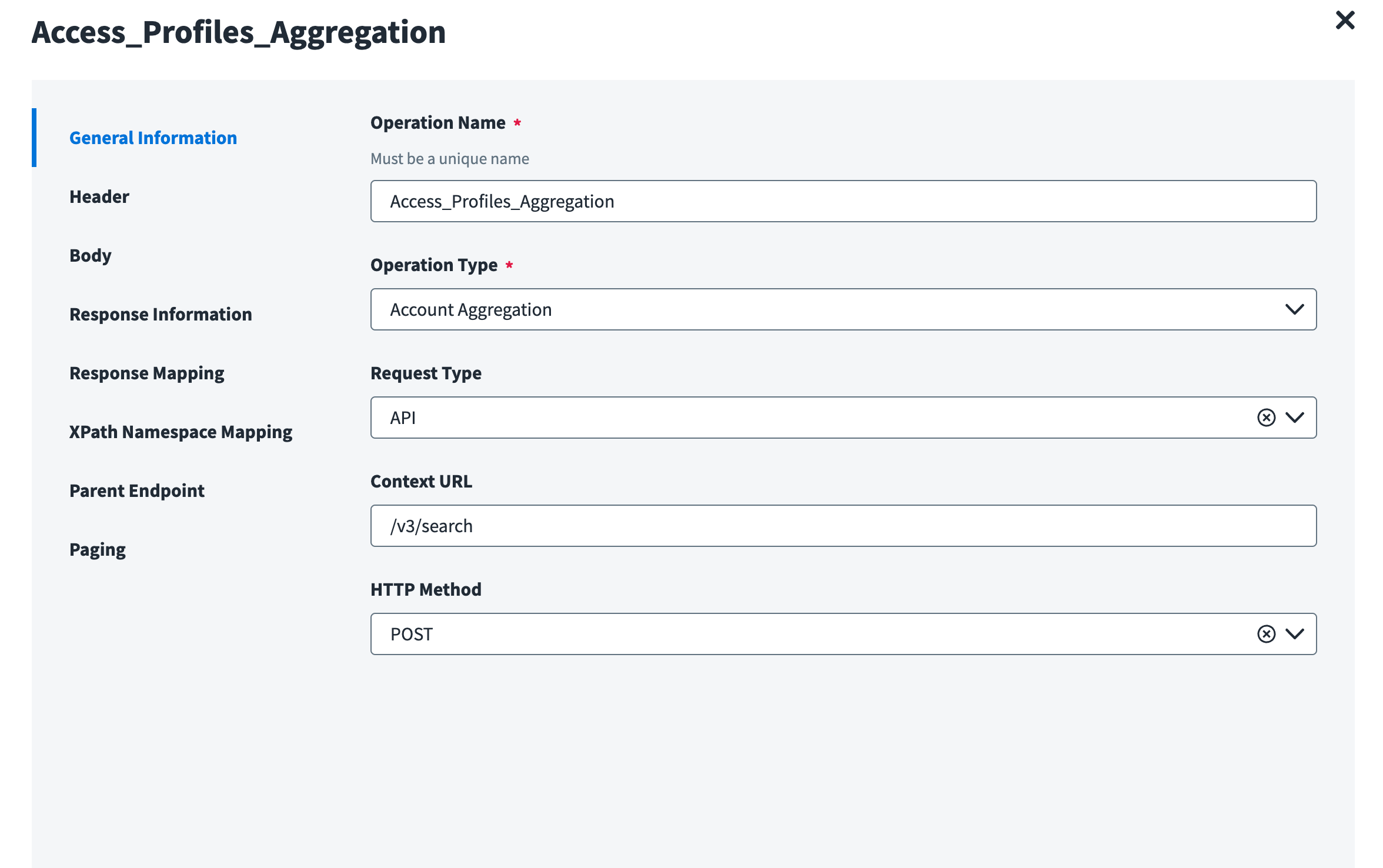The image size is (1383, 868).
Task: Expand the Operation Type dropdown arrow
Action: [x=1294, y=309]
